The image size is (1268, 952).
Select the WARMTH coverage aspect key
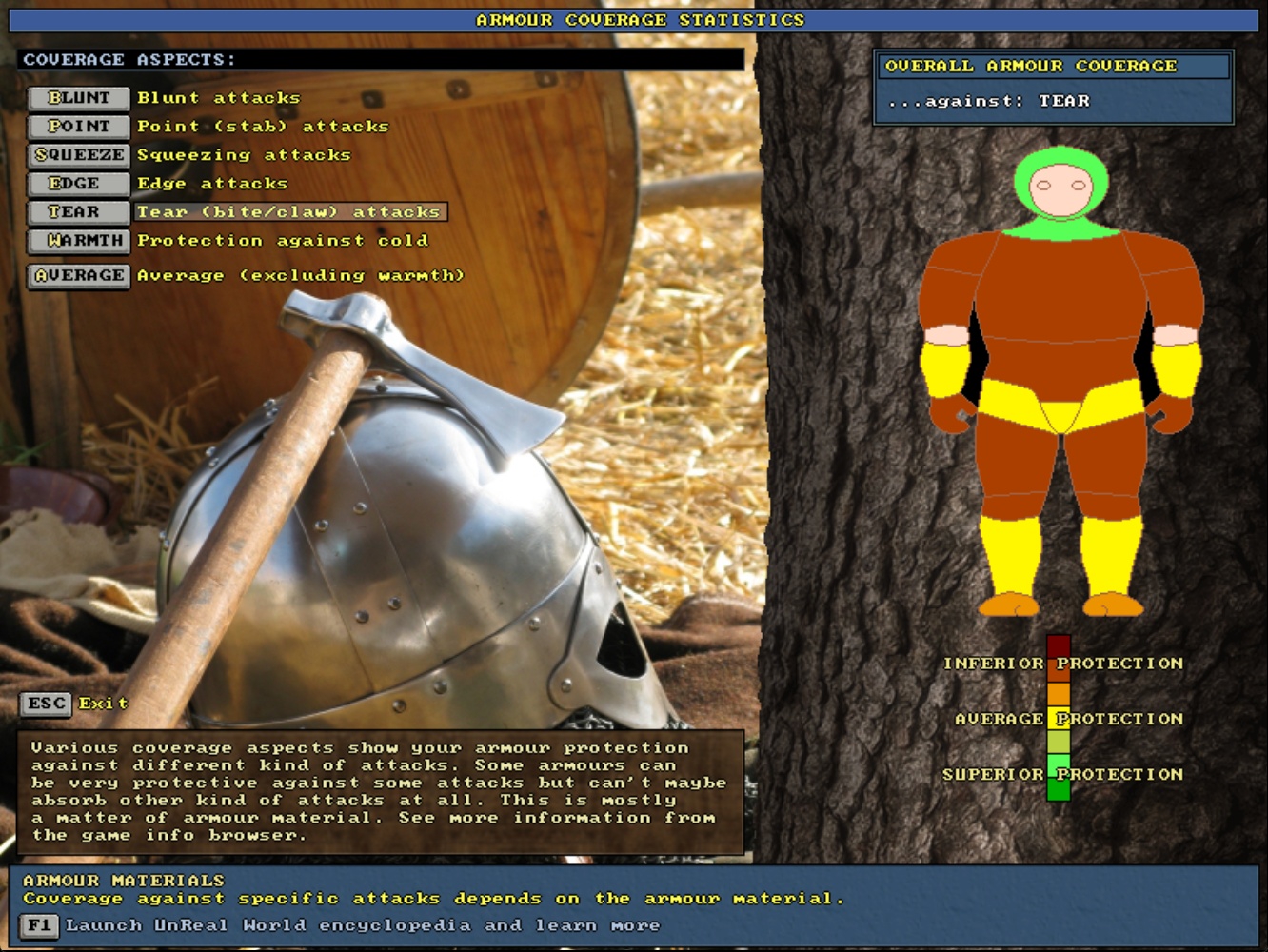point(79,241)
